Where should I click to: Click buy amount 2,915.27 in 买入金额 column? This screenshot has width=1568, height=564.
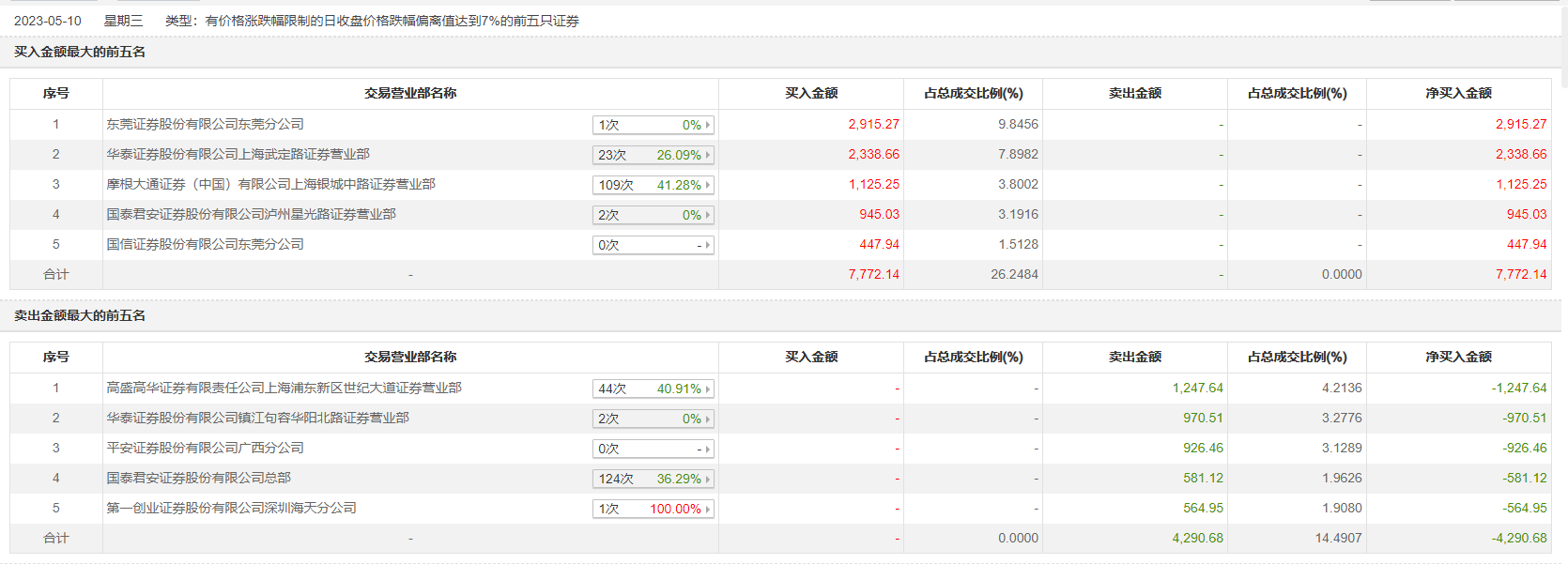(873, 124)
